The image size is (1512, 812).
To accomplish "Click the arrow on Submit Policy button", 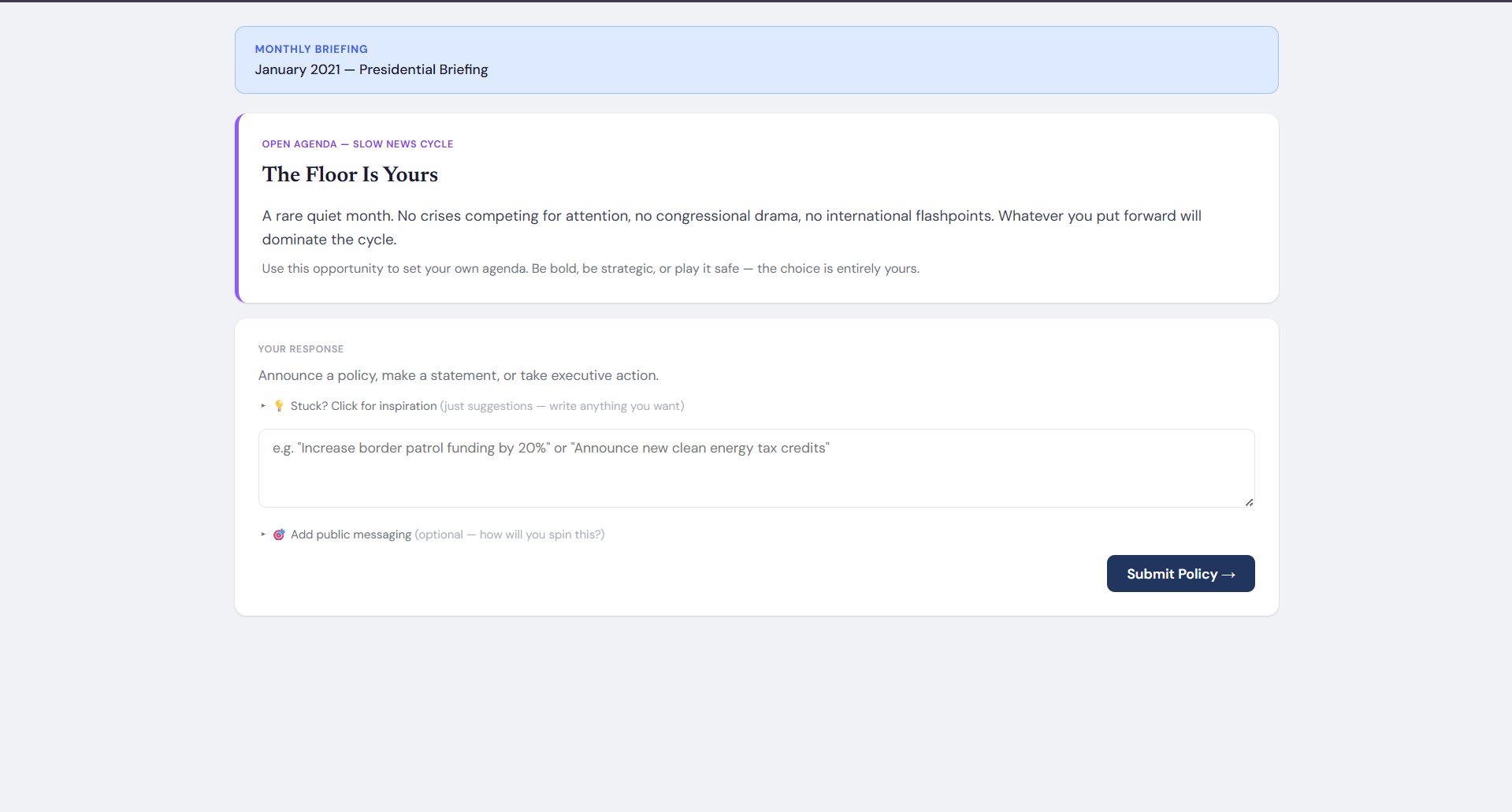I will point(1228,575).
